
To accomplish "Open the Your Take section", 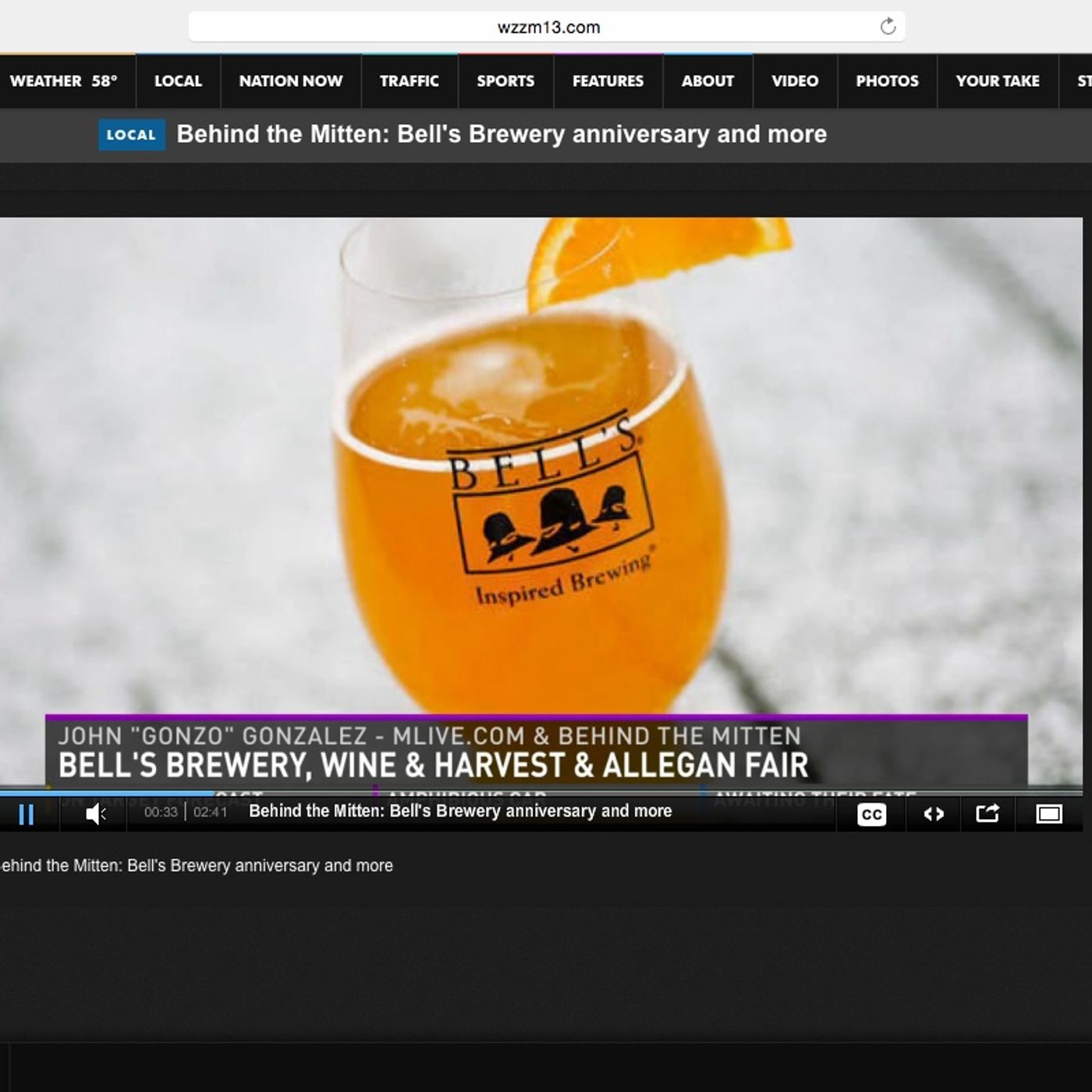I will point(998,81).
